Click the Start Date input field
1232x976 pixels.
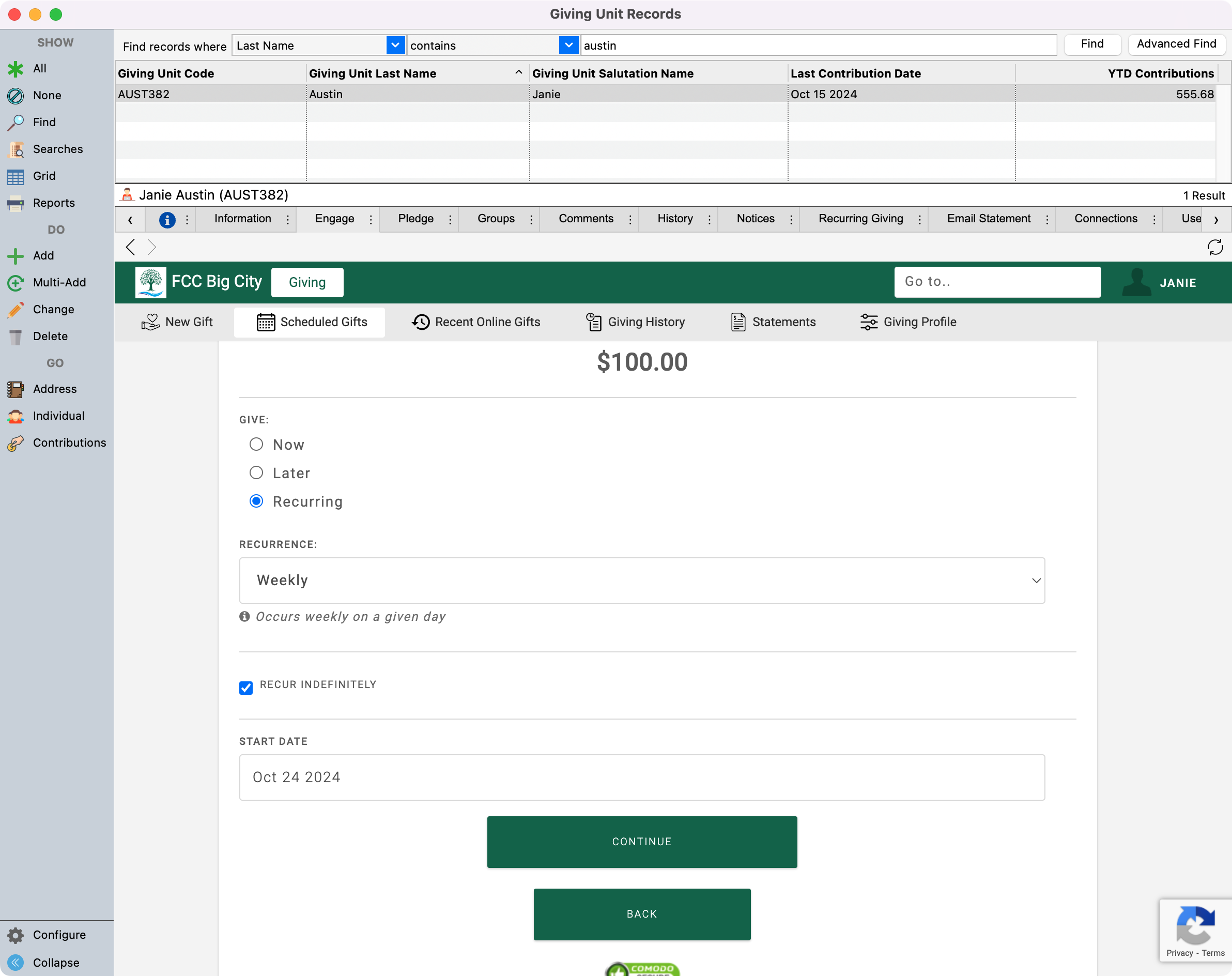[641, 777]
